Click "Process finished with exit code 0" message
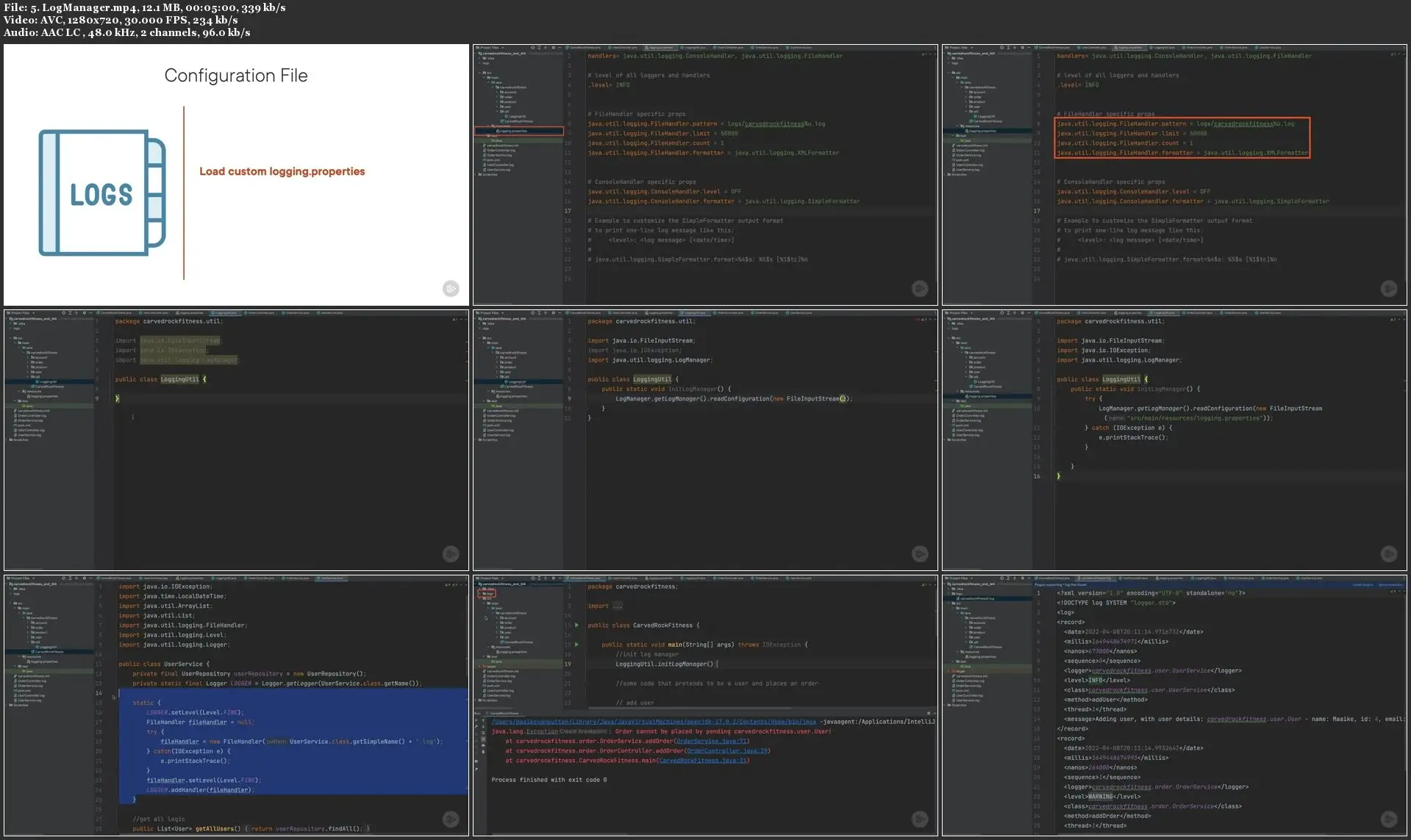The width and height of the screenshot is (1411, 840). (x=549, y=780)
